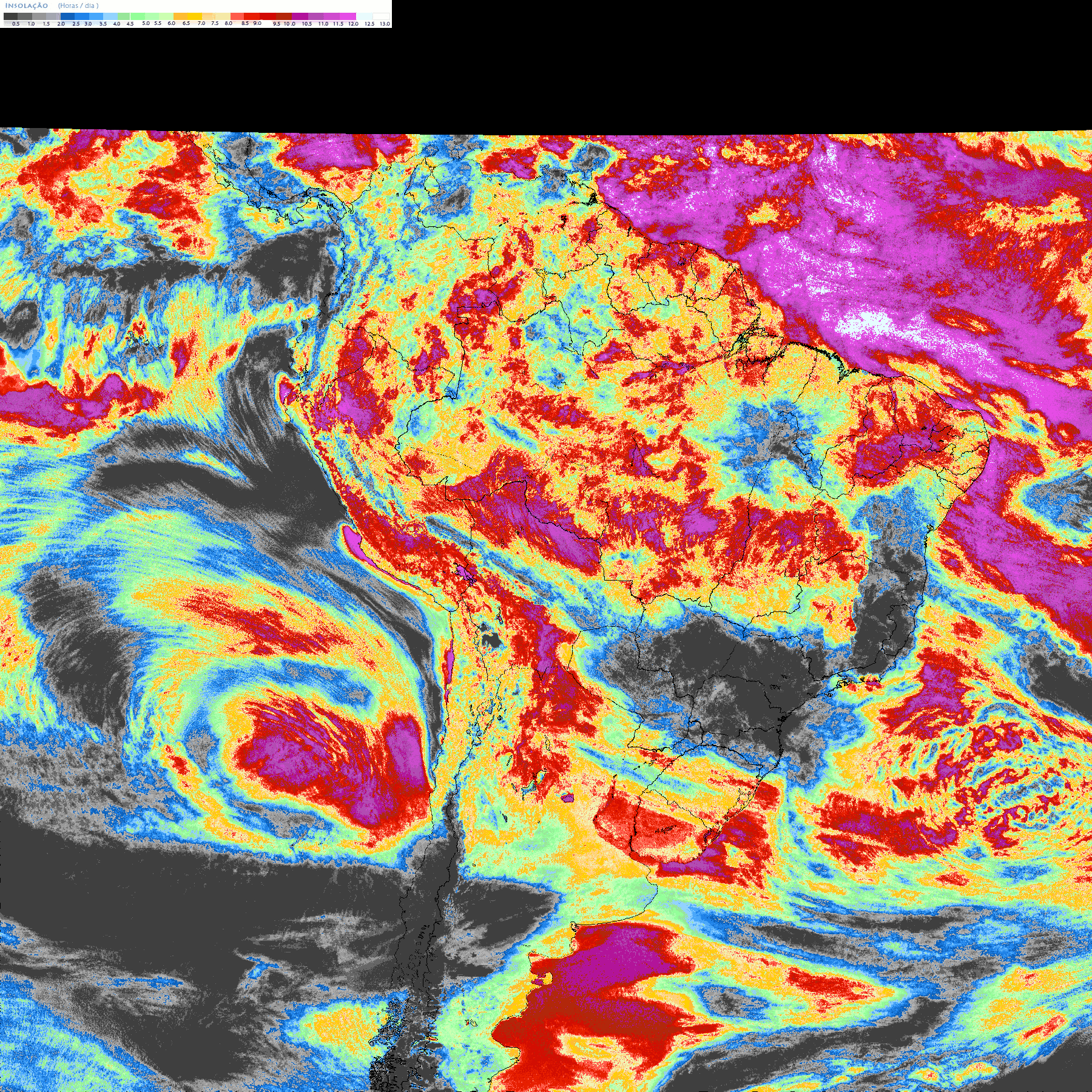
Task: Click the 10.5 legend value
Action: tap(307, 24)
